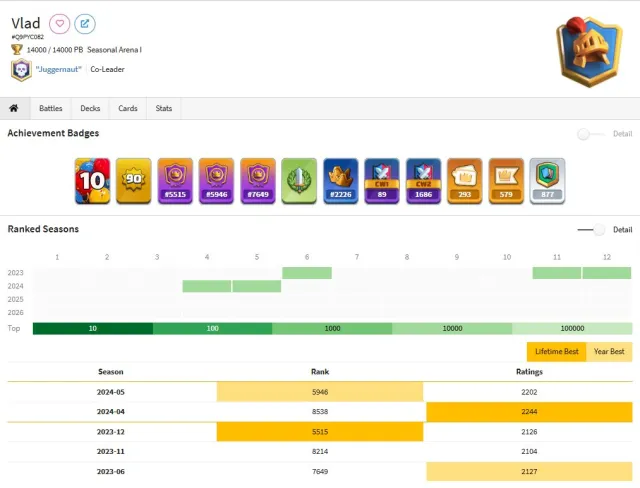Screen dimensions: 640x488
Task: Click the Top 100000 legend segment
Action: (x=572, y=328)
